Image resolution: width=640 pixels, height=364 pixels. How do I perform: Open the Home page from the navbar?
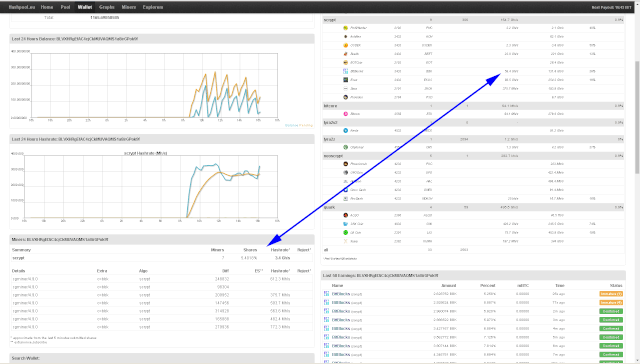point(47,7)
